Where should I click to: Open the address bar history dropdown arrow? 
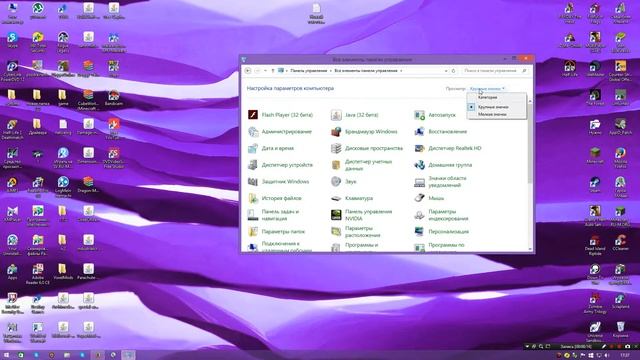click(446, 71)
